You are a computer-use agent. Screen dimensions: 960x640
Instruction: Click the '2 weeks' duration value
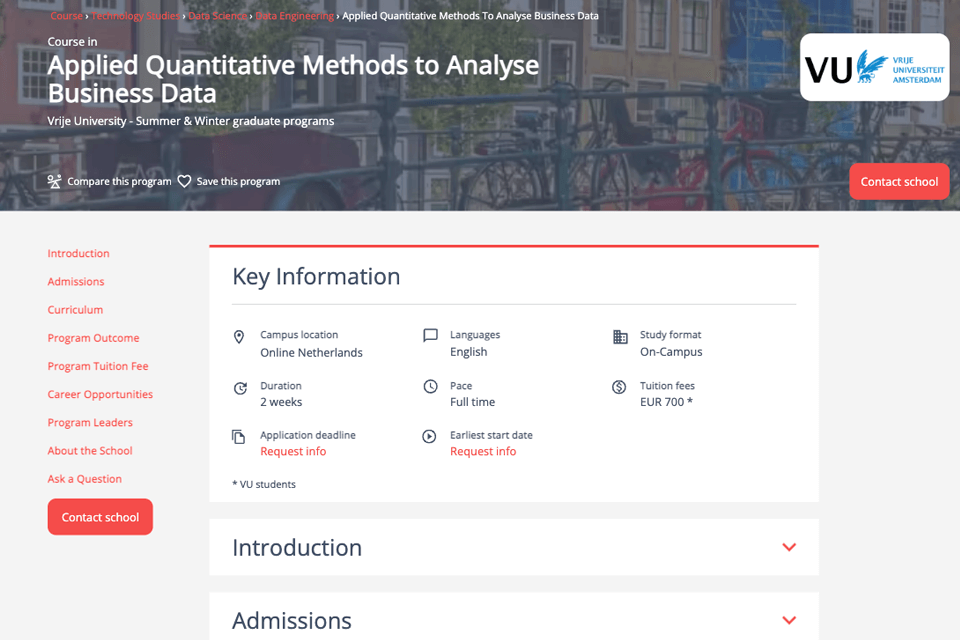(x=281, y=402)
